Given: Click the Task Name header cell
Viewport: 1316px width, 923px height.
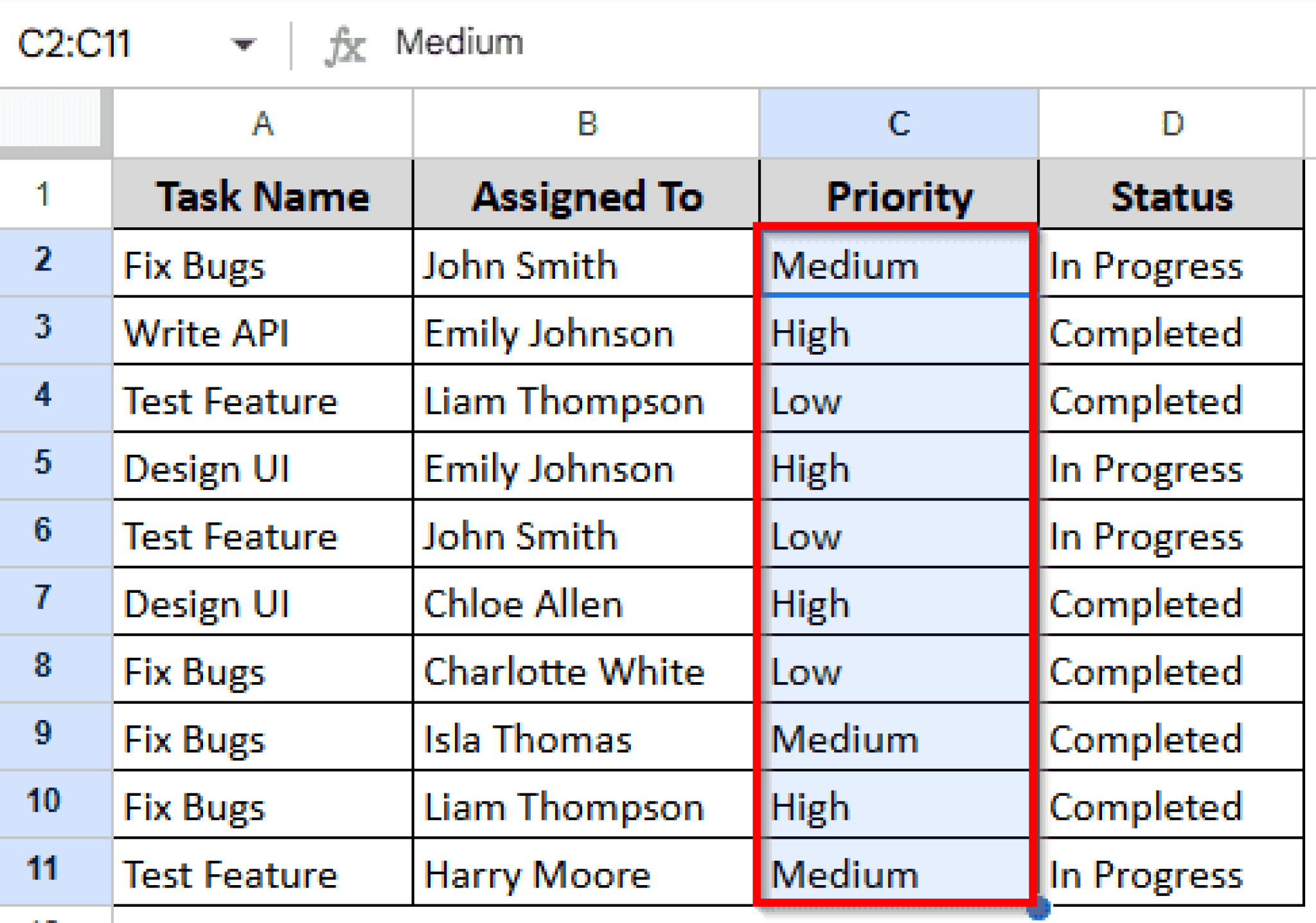Looking at the screenshot, I should pyautogui.click(x=263, y=196).
